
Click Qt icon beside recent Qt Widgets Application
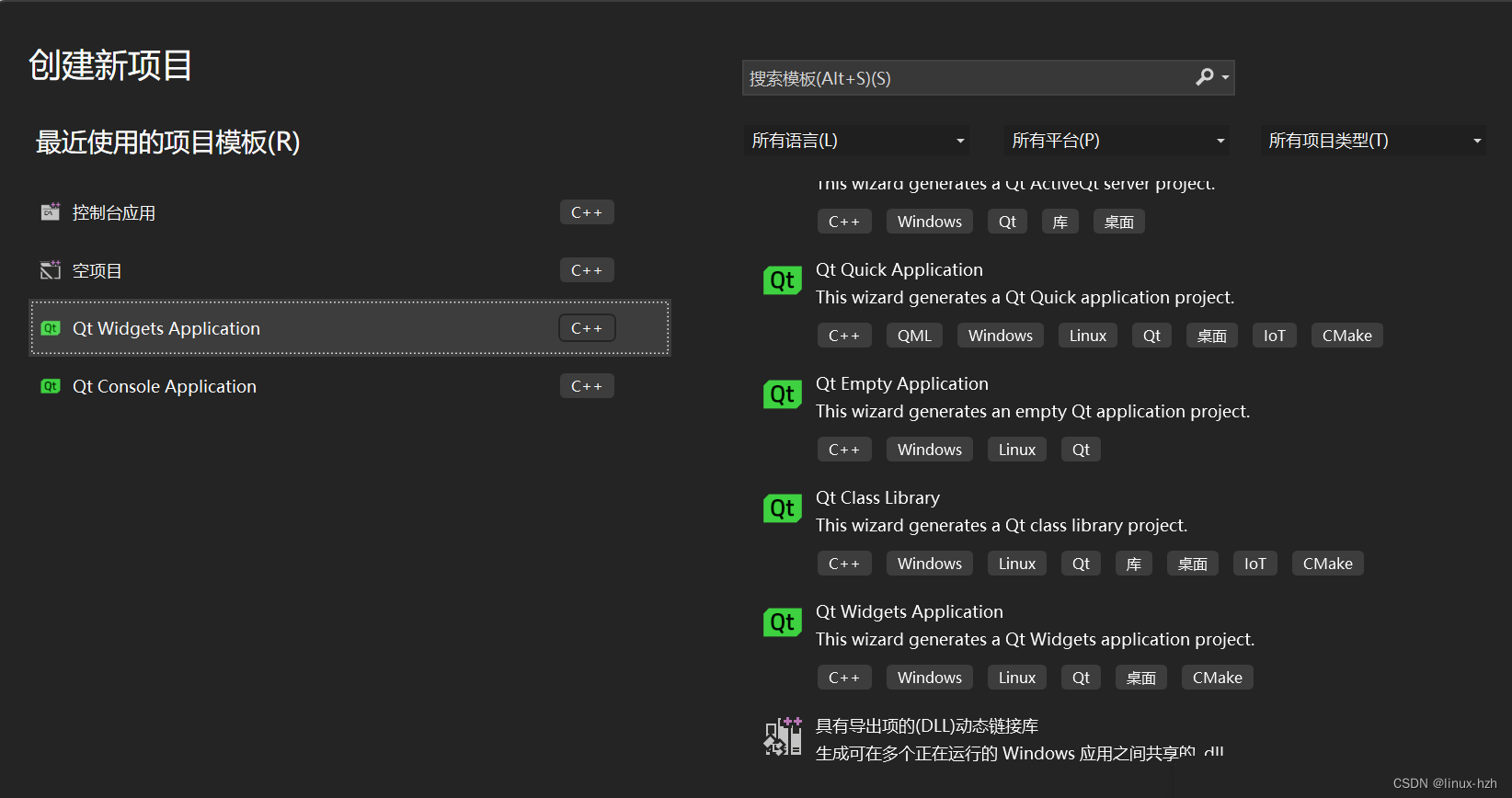click(x=51, y=328)
